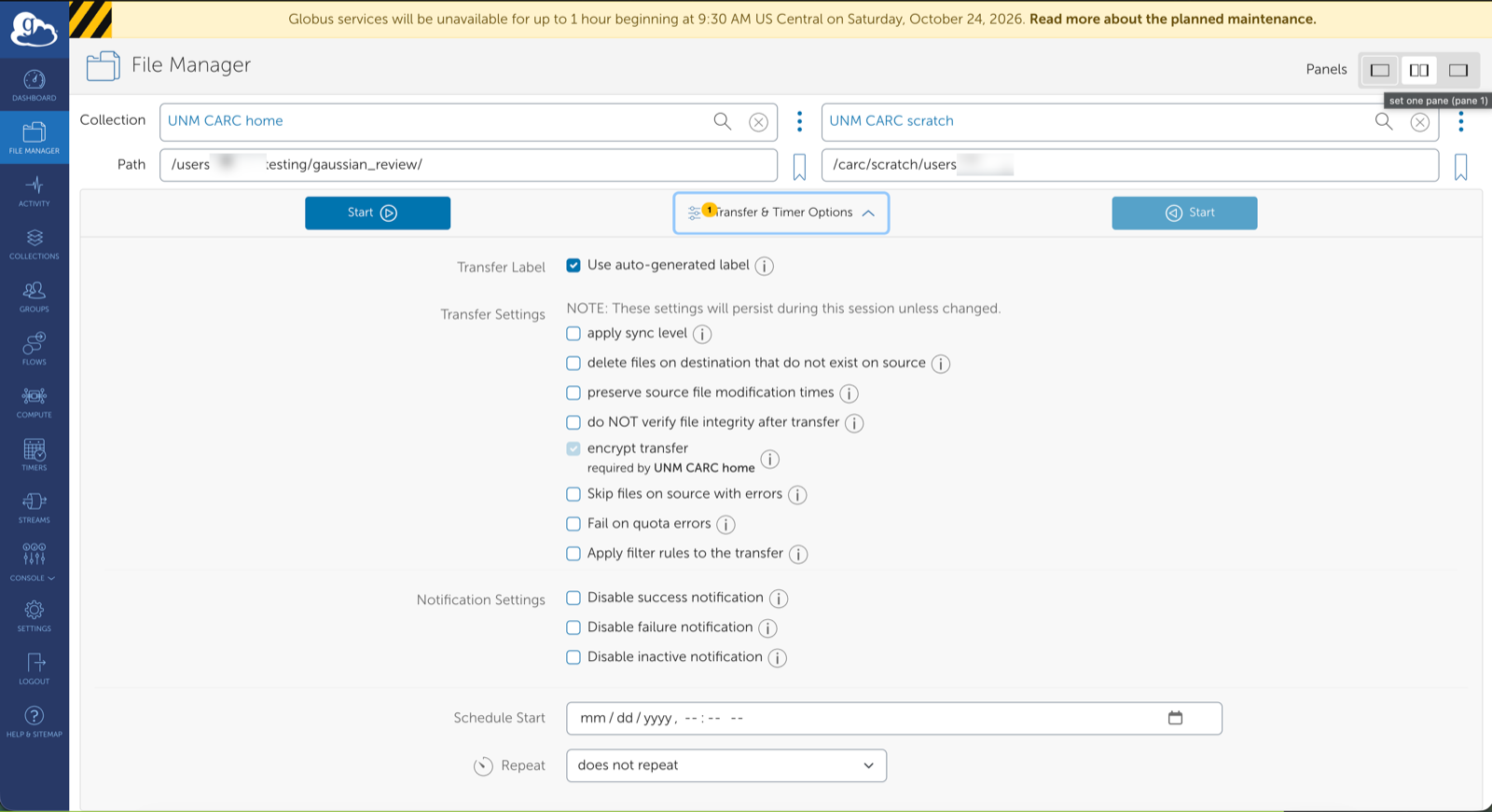Image resolution: width=1492 pixels, height=812 pixels.
Task: Open Timers in sidebar
Action: [x=34, y=455]
